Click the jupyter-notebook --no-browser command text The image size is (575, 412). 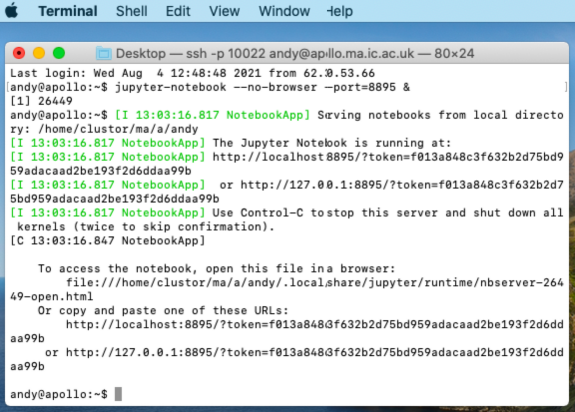[262, 87]
